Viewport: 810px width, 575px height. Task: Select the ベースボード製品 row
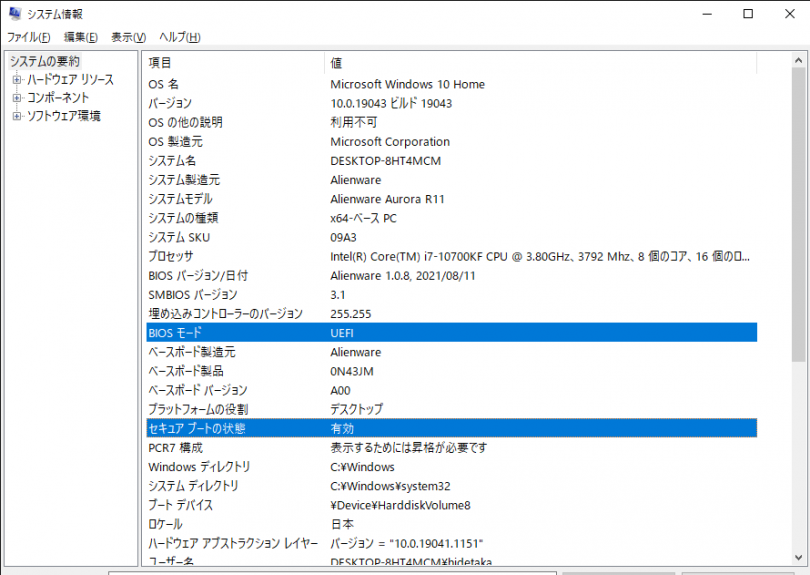[451, 371]
